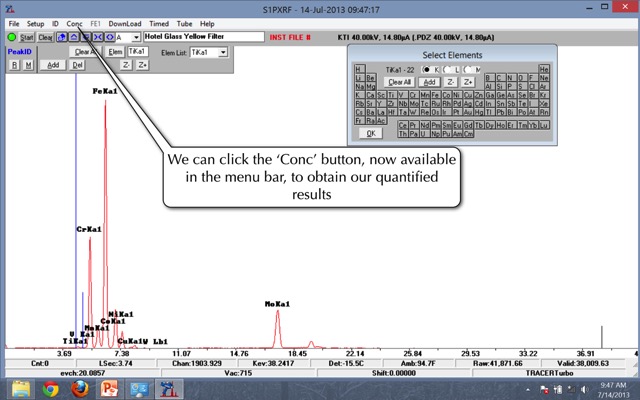Click OK in Select Elements dialog
This screenshot has height=400, width=640.
[x=371, y=133]
